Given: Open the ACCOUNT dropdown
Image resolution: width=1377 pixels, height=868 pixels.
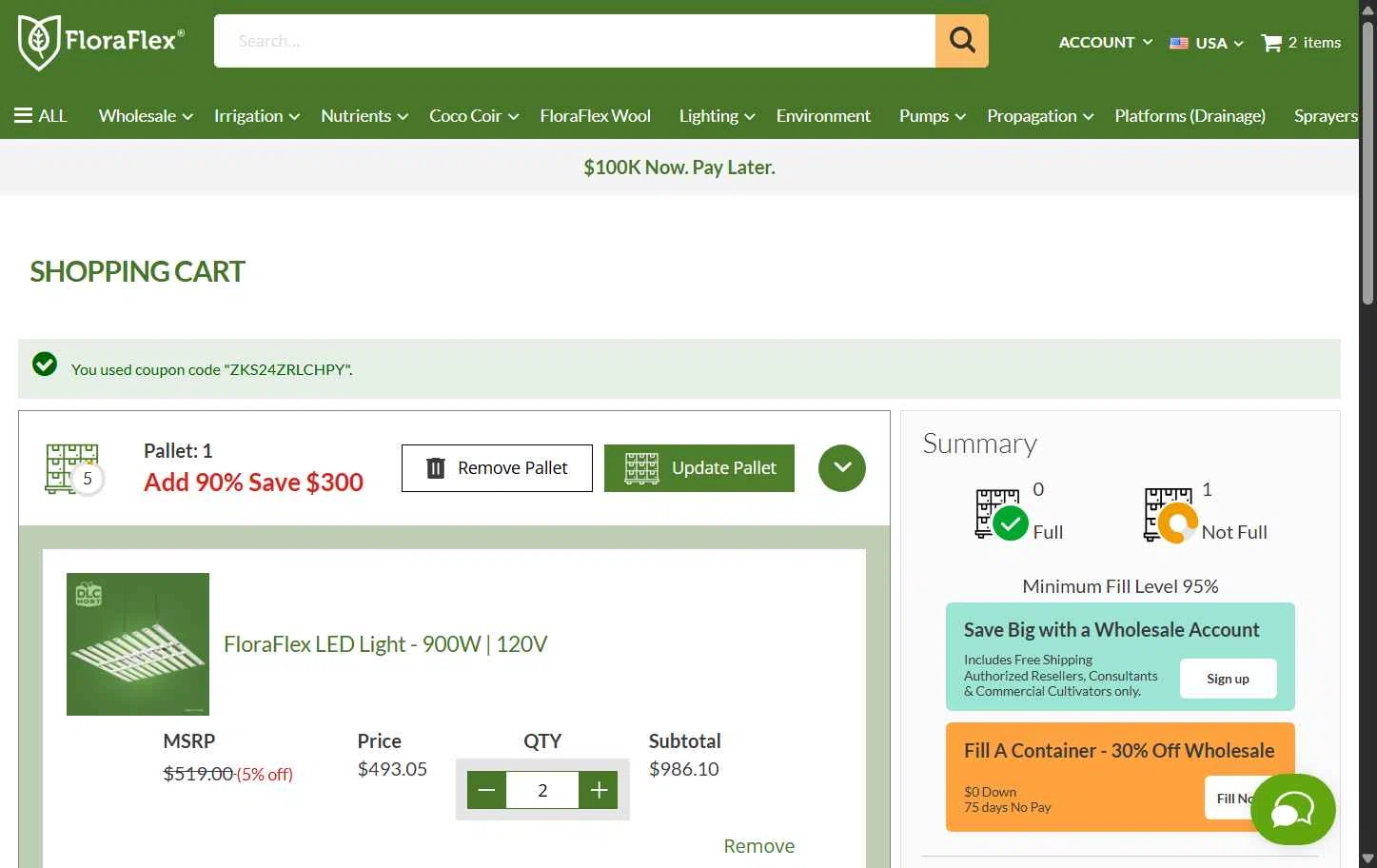Looking at the screenshot, I should tap(1106, 43).
